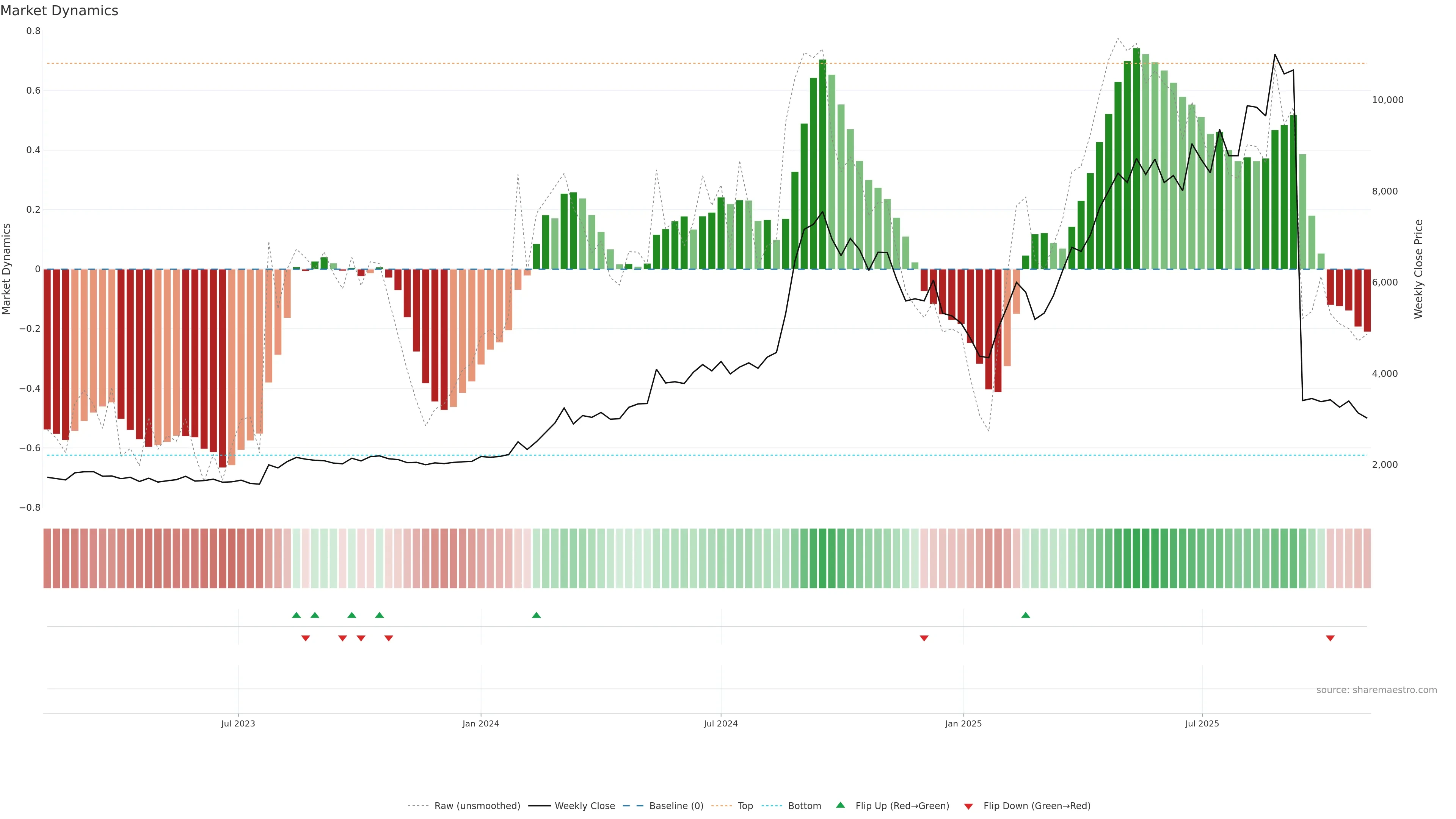Click the first red Flip Down marker in 2023
1456x819 pixels.
point(306,638)
